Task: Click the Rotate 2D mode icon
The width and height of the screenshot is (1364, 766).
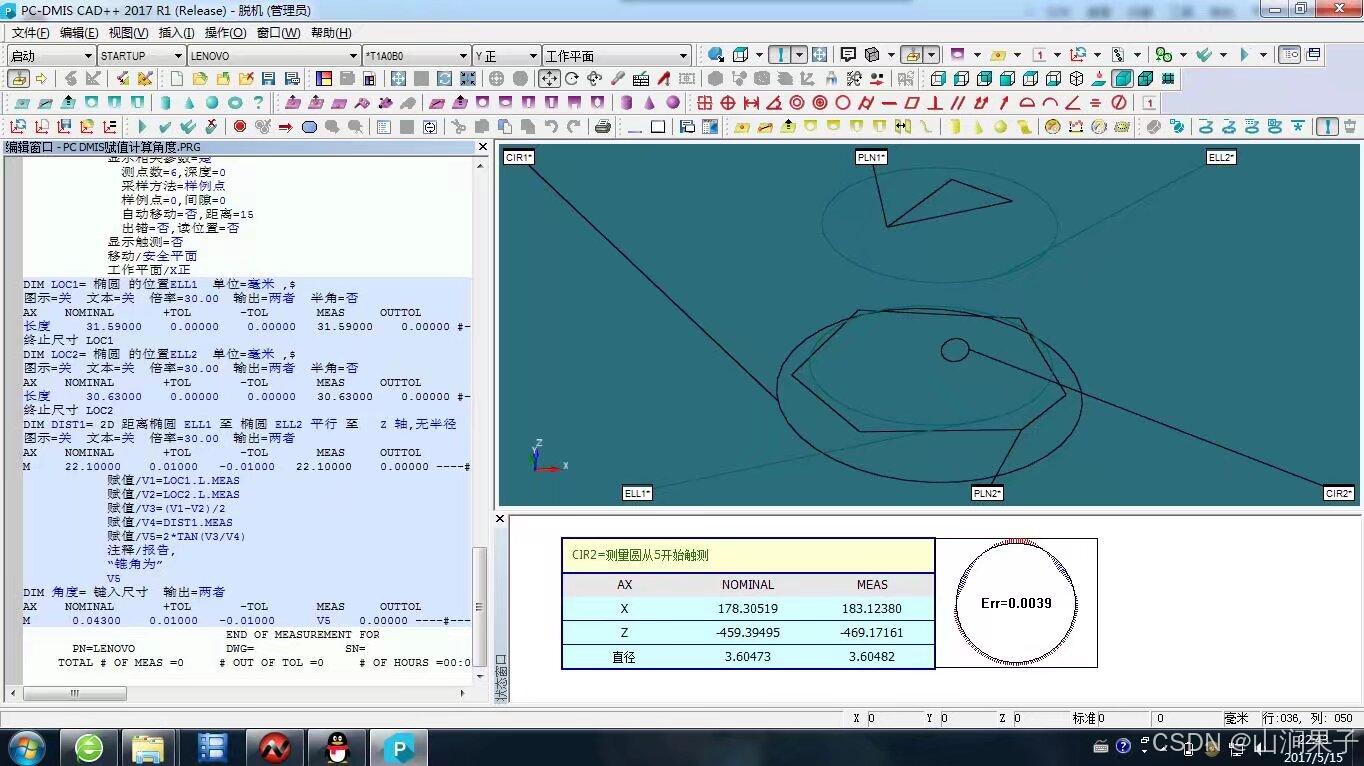Action: coord(572,78)
